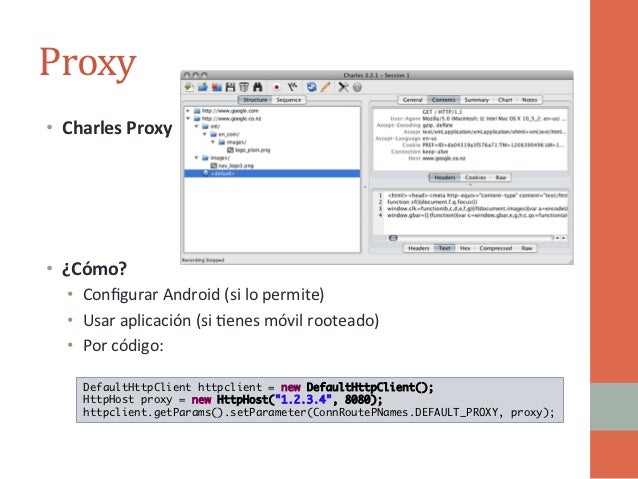
Task: Open Find with the binoculars icon
Action: coord(258,87)
